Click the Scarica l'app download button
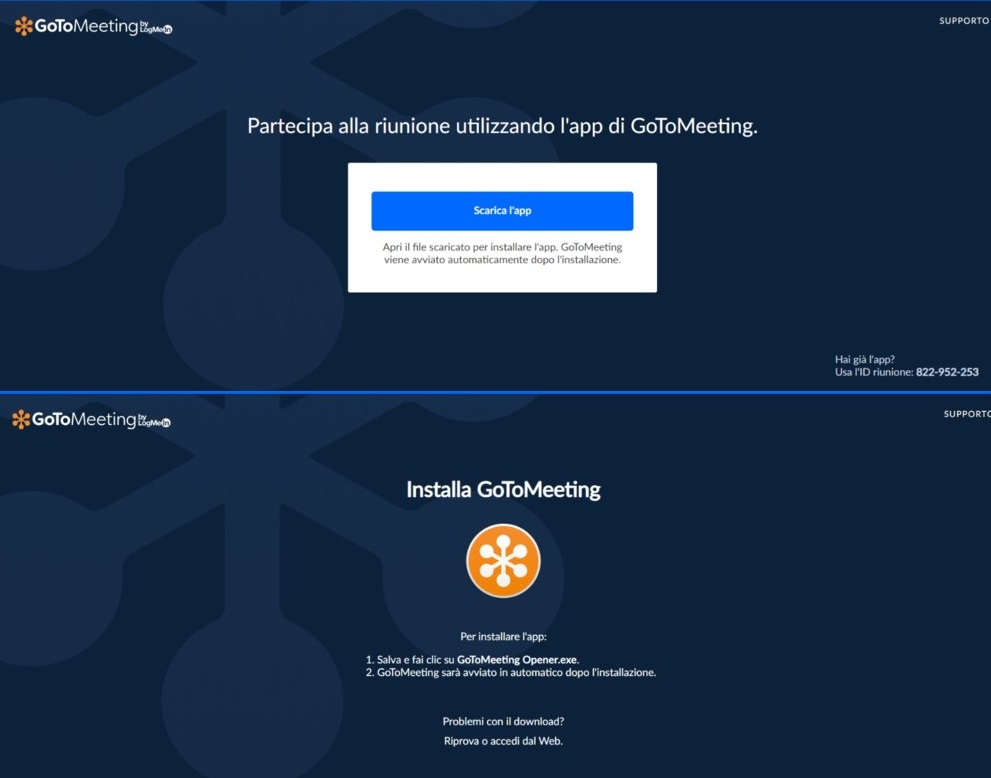991x778 pixels. click(502, 210)
